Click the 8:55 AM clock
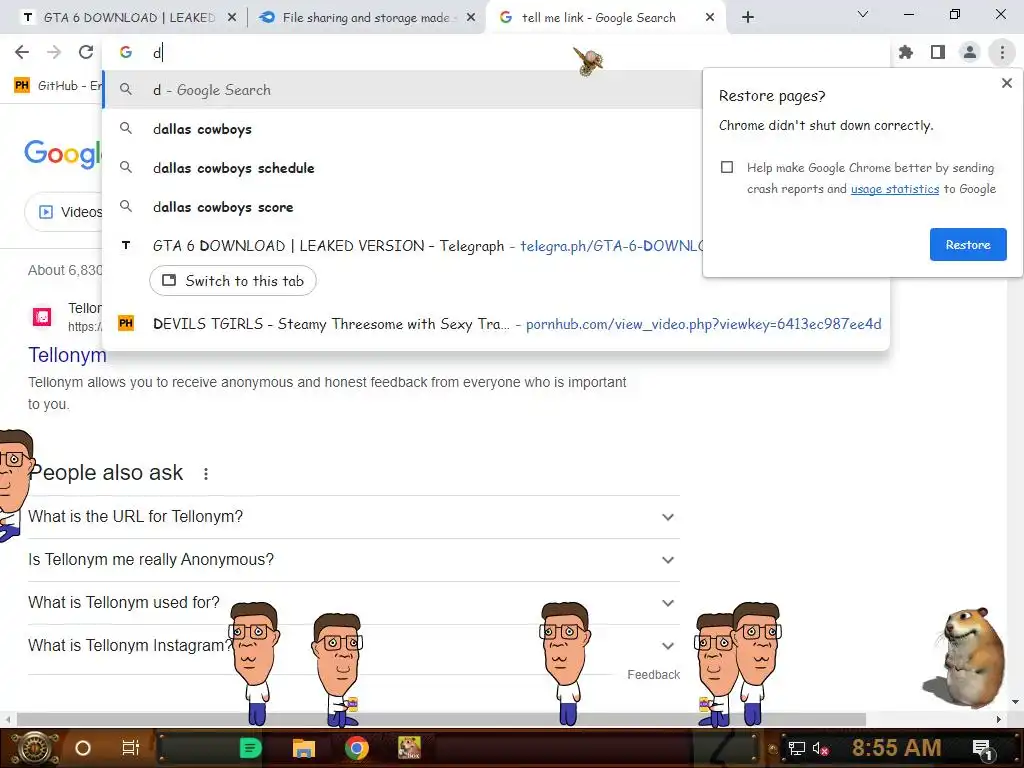This screenshot has height=768, width=1024. (896, 748)
